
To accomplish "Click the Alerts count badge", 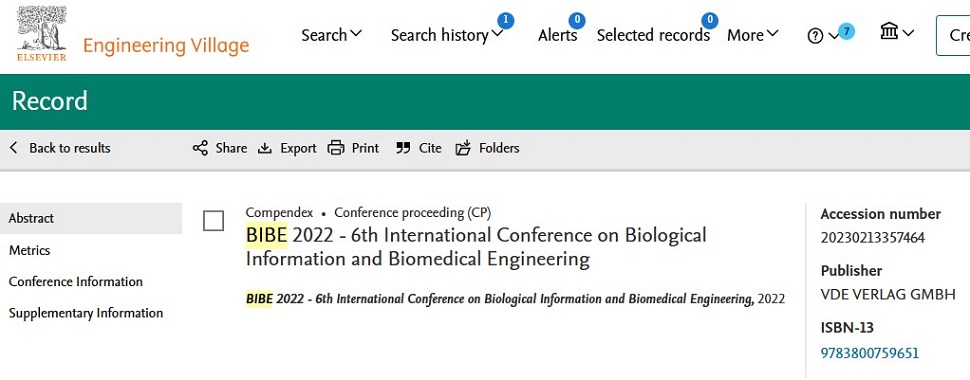I will (577, 20).
